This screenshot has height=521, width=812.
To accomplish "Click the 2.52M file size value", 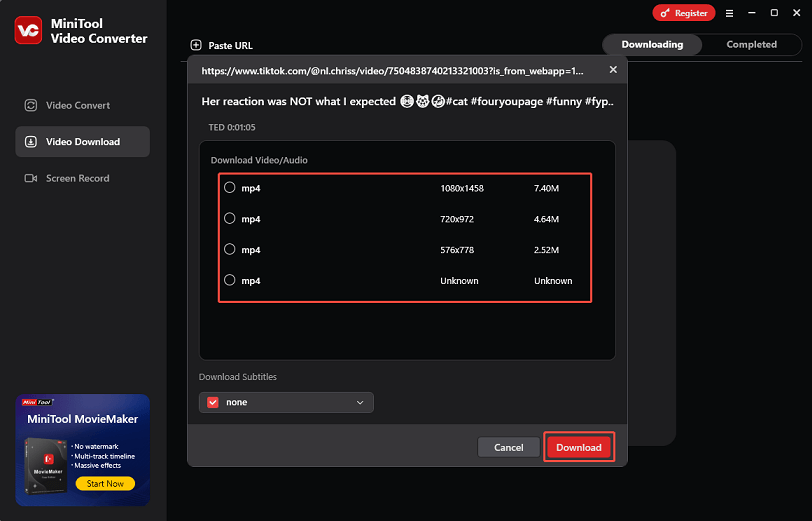I will (x=546, y=250).
